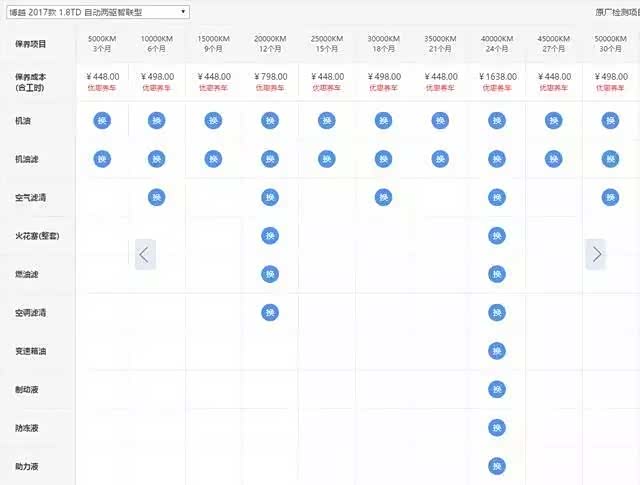Click the 机油 replace icon under 10000KM

click(x=157, y=120)
